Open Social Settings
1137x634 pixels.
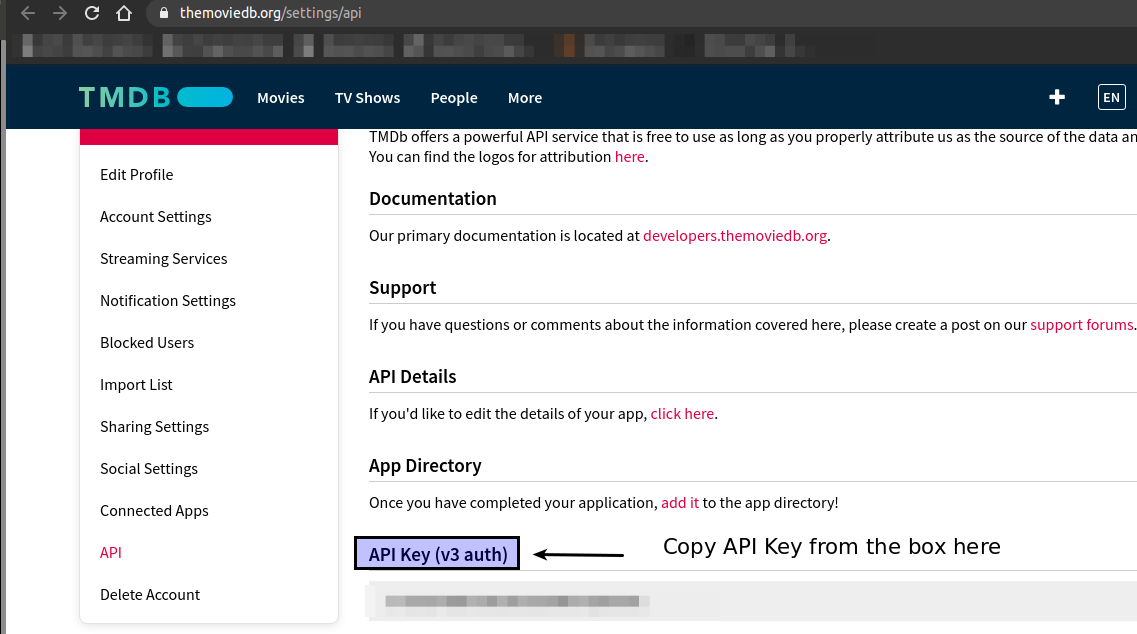[x=149, y=469]
